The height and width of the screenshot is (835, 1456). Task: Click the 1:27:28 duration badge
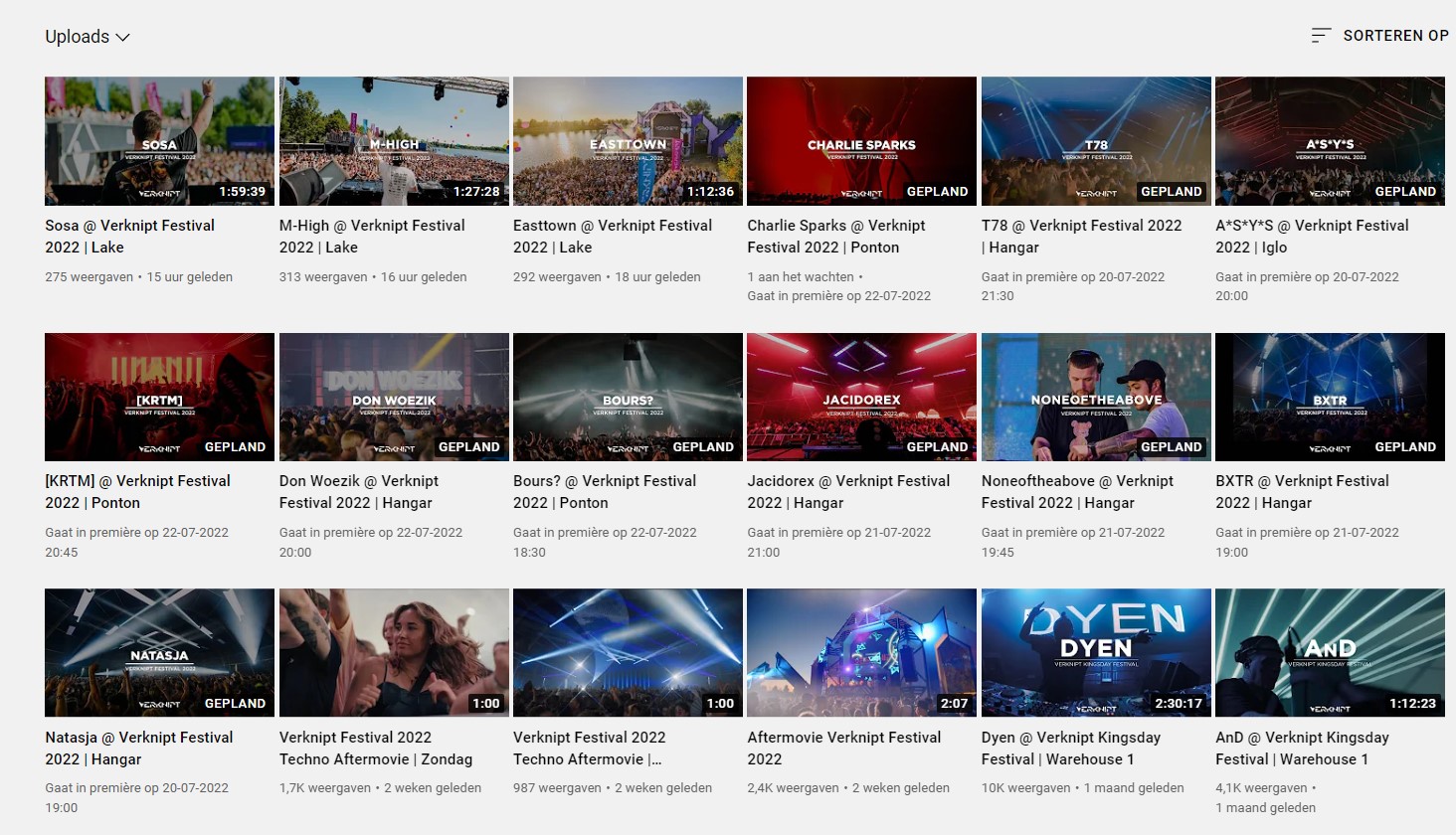[x=476, y=192]
